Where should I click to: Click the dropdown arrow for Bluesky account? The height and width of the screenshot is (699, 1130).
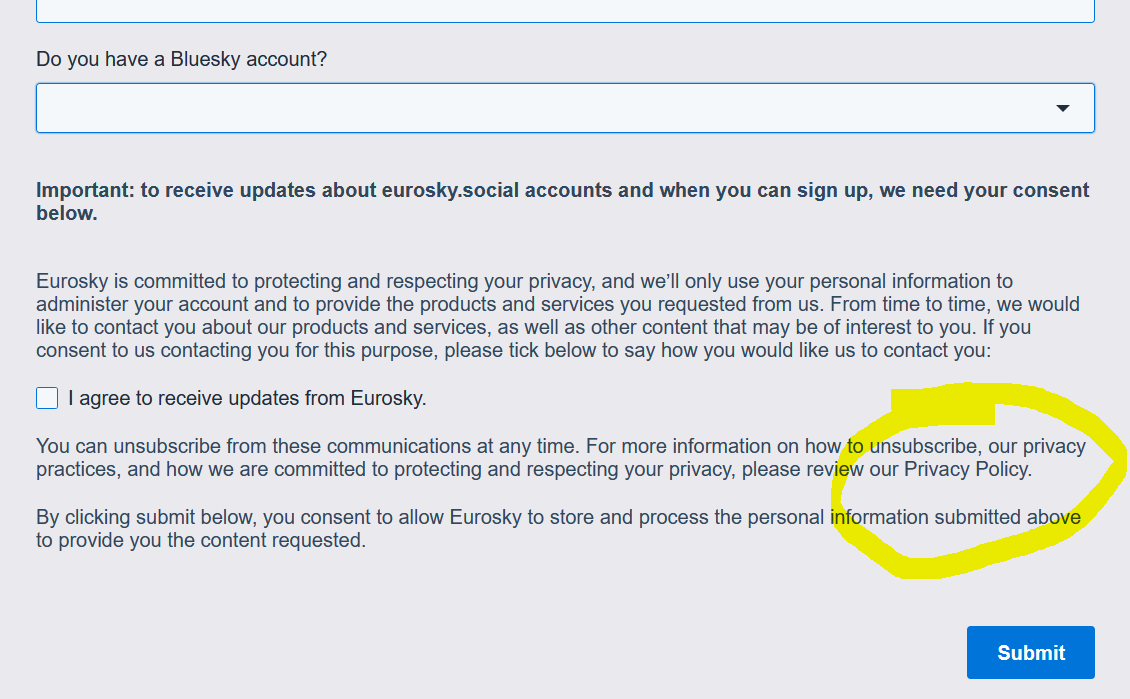1062,108
